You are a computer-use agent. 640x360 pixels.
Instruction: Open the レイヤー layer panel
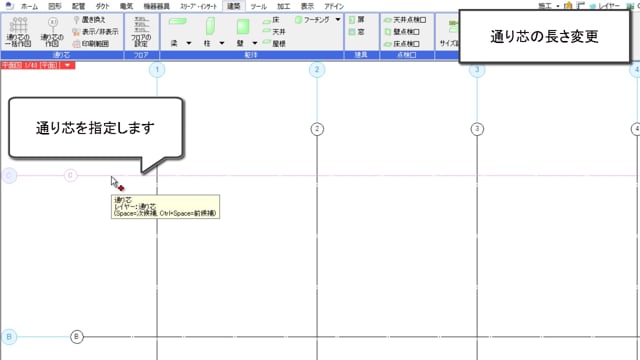[605, 6]
